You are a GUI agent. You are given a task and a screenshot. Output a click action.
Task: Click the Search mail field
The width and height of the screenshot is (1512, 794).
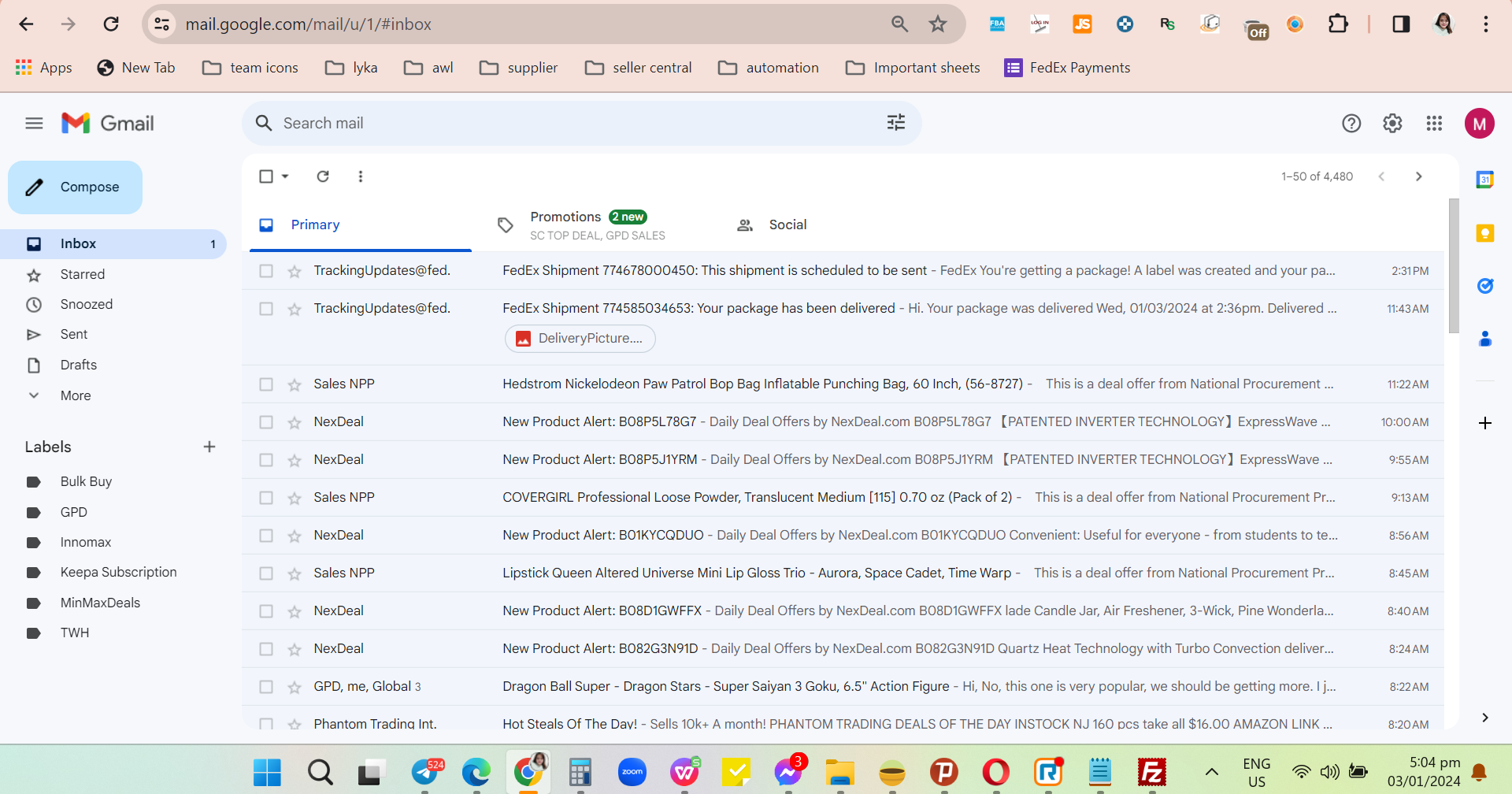[x=581, y=123]
